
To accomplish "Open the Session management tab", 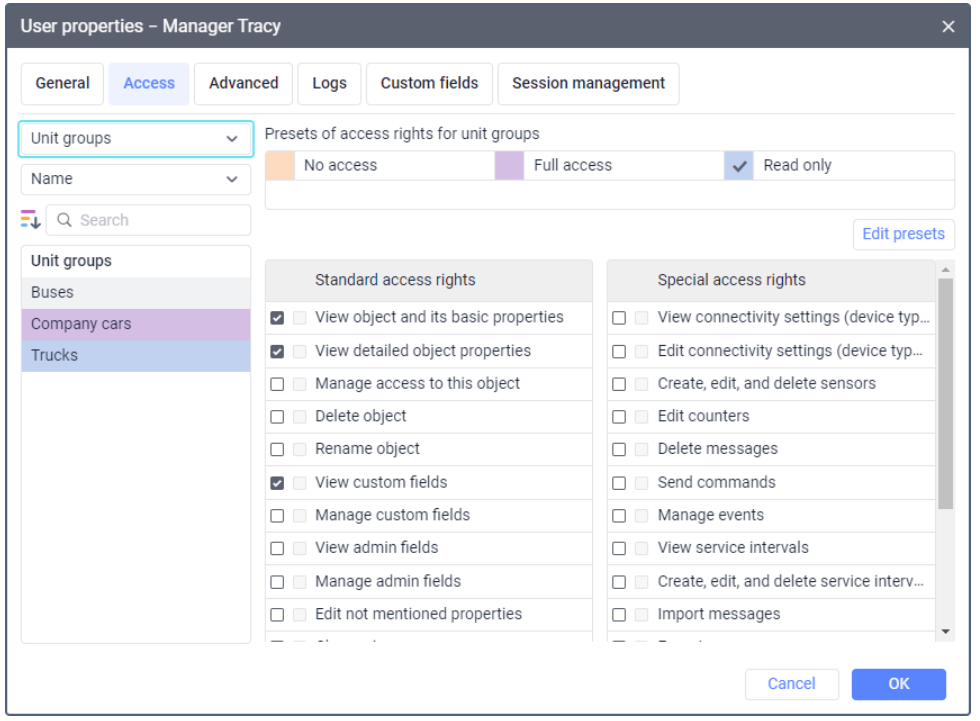I will coord(588,84).
